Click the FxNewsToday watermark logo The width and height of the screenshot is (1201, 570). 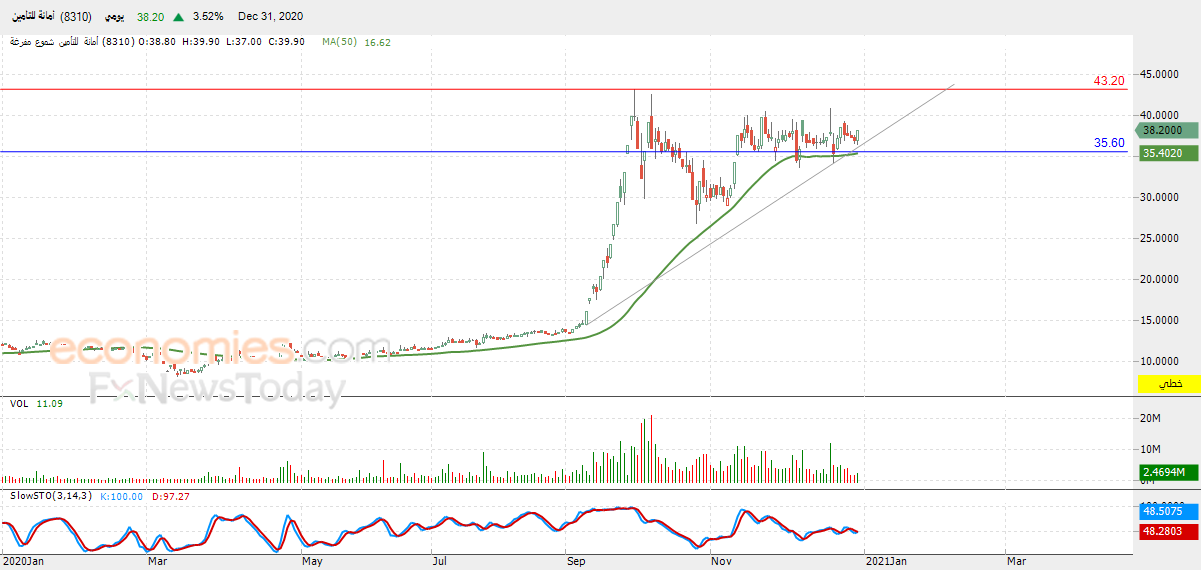[x=217, y=387]
